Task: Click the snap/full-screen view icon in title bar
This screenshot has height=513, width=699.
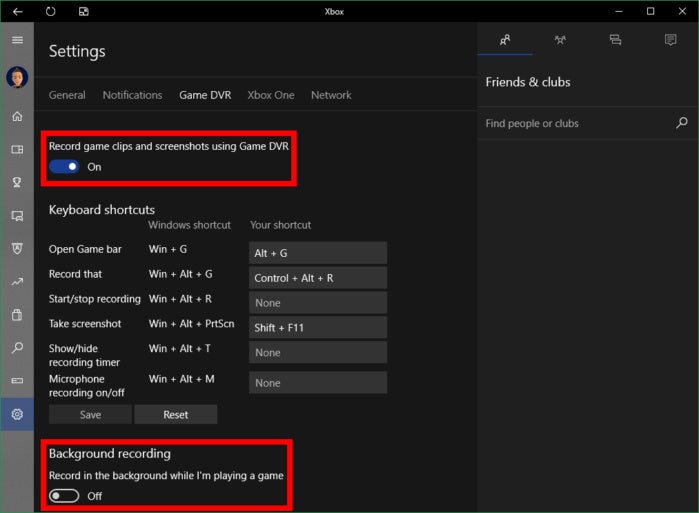Action: (x=83, y=12)
